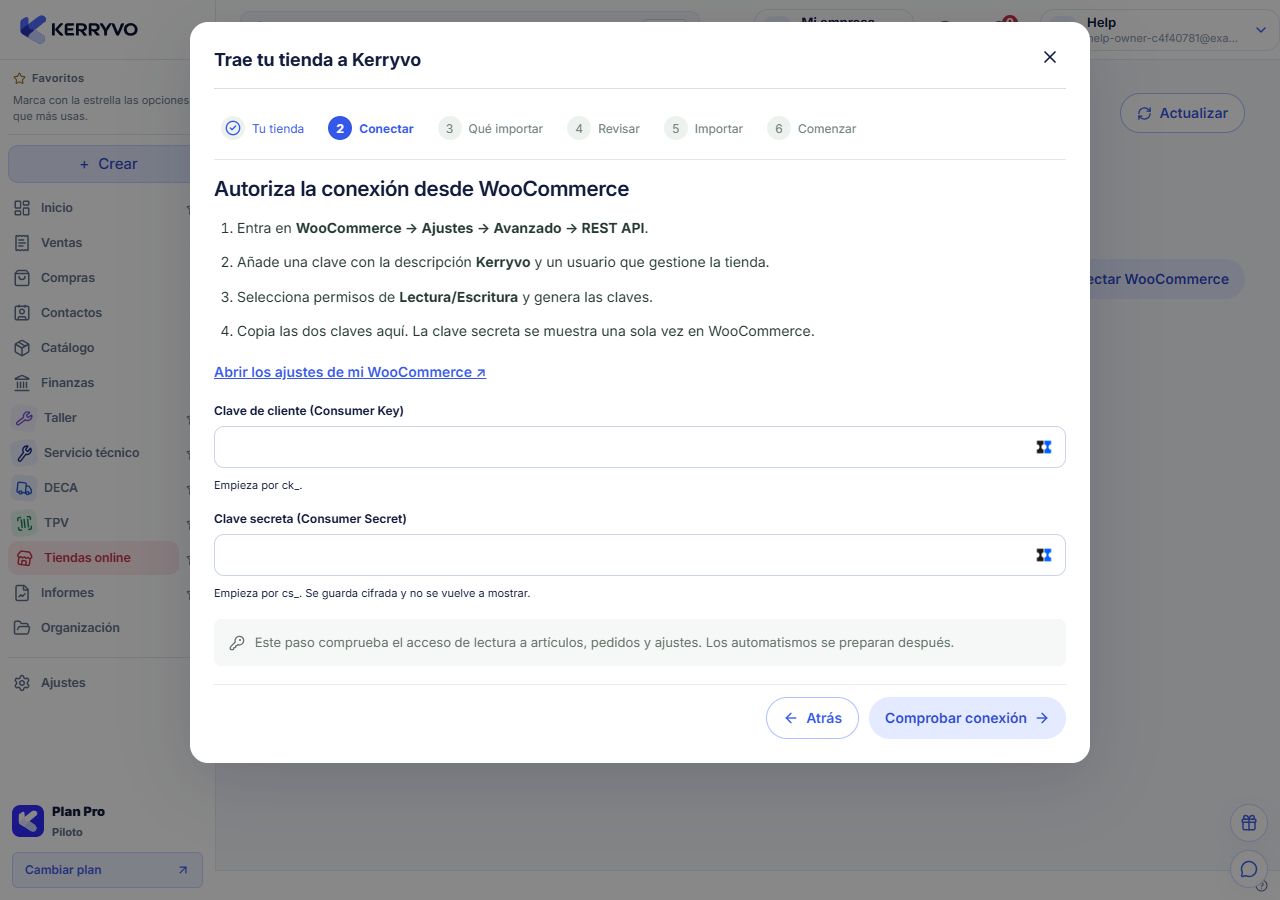The image size is (1280, 900).
Task: Select the Importar step
Action: 704,128
